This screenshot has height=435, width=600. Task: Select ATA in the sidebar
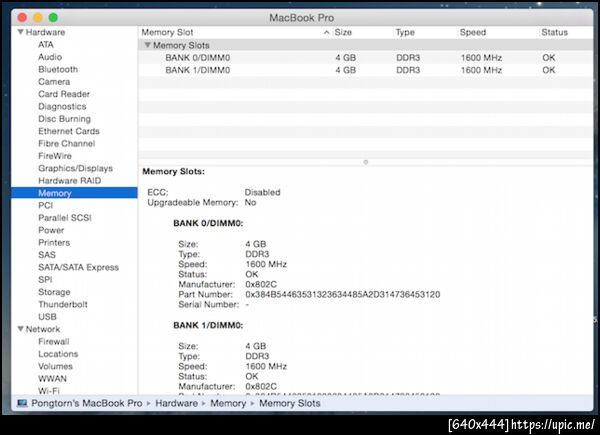46,45
